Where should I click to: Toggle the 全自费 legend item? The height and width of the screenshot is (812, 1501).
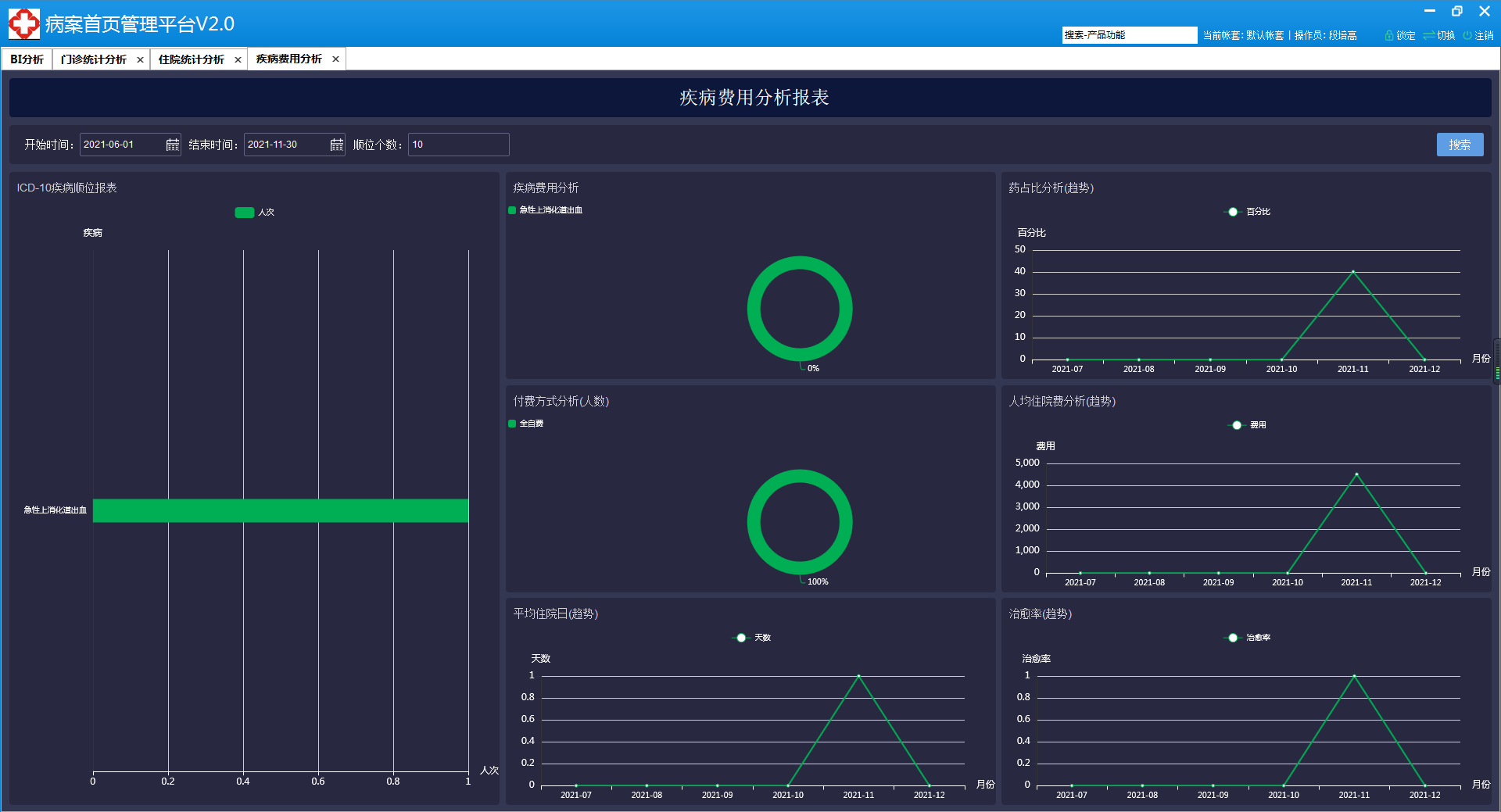point(512,424)
